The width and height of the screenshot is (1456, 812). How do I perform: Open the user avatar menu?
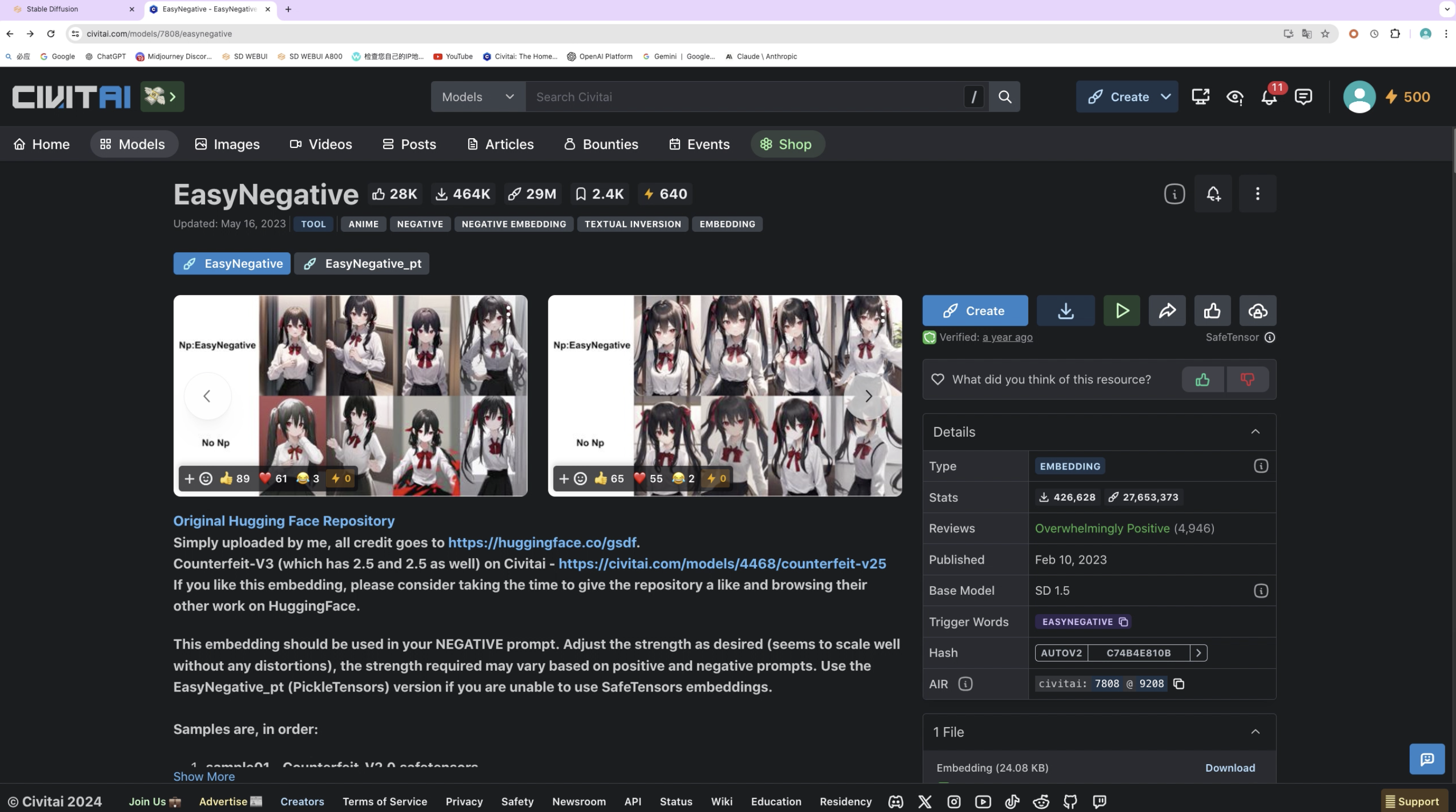(1359, 97)
